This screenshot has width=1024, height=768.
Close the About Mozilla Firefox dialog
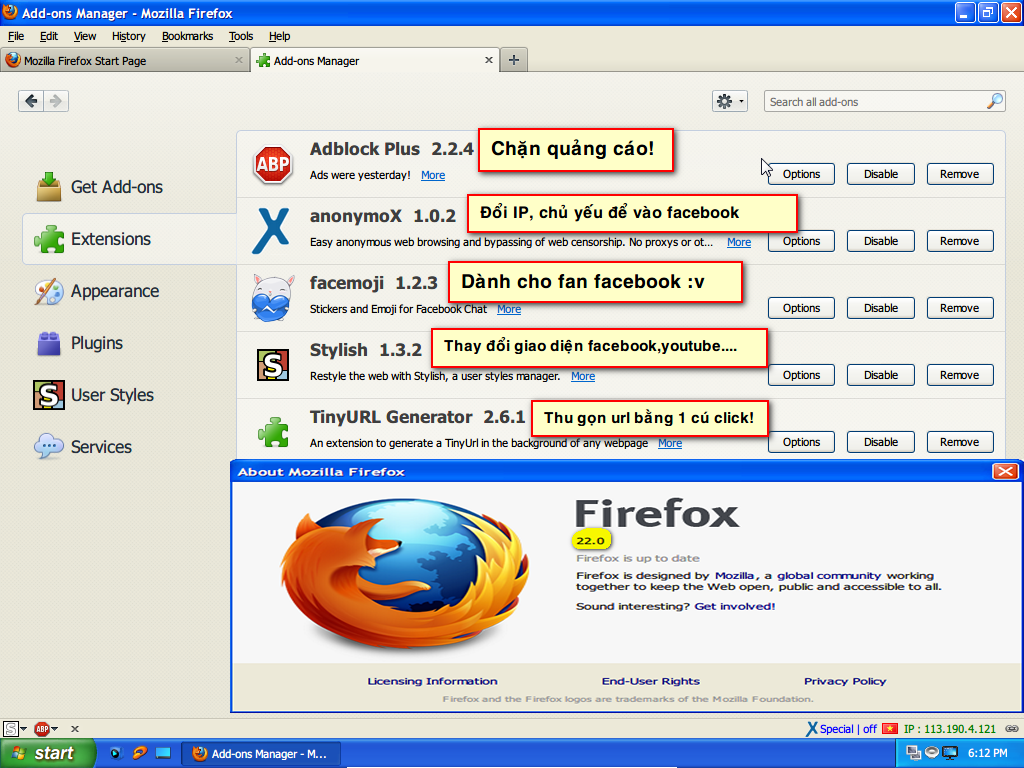click(1005, 472)
